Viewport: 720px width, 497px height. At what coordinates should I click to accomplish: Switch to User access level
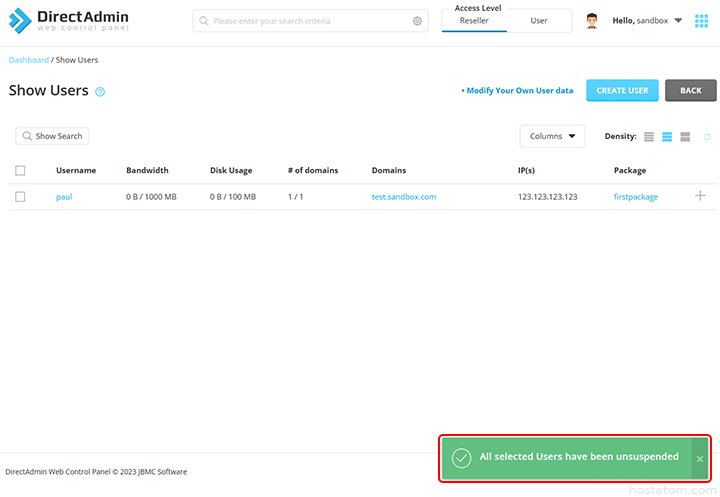click(x=539, y=21)
